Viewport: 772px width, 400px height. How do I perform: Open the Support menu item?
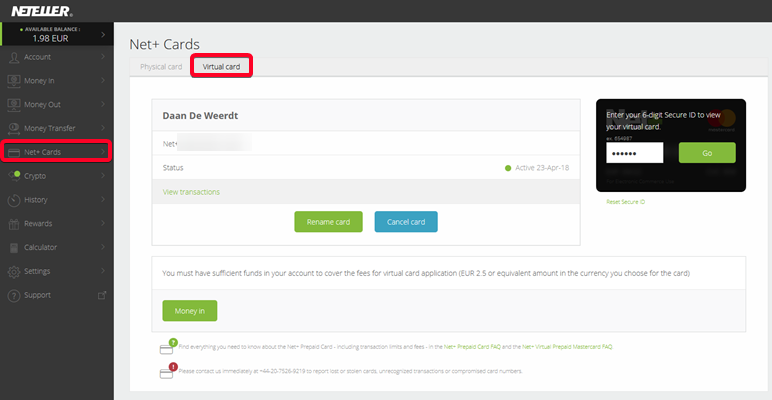57,295
